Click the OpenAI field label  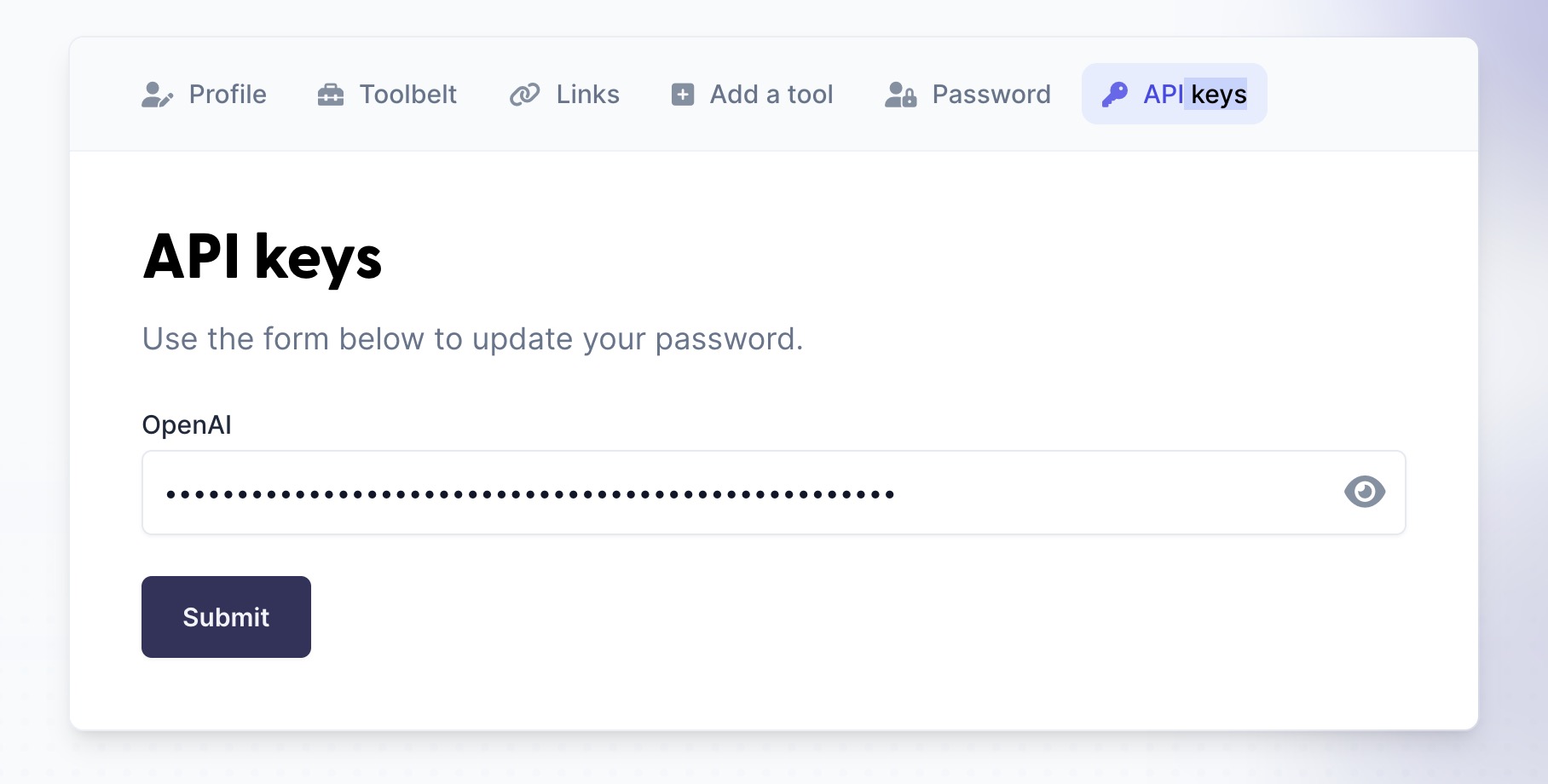click(x=187, y=424)
